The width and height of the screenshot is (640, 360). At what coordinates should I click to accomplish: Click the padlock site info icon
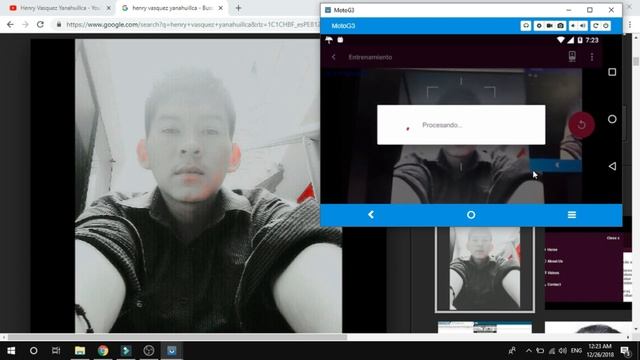(59, 24)
